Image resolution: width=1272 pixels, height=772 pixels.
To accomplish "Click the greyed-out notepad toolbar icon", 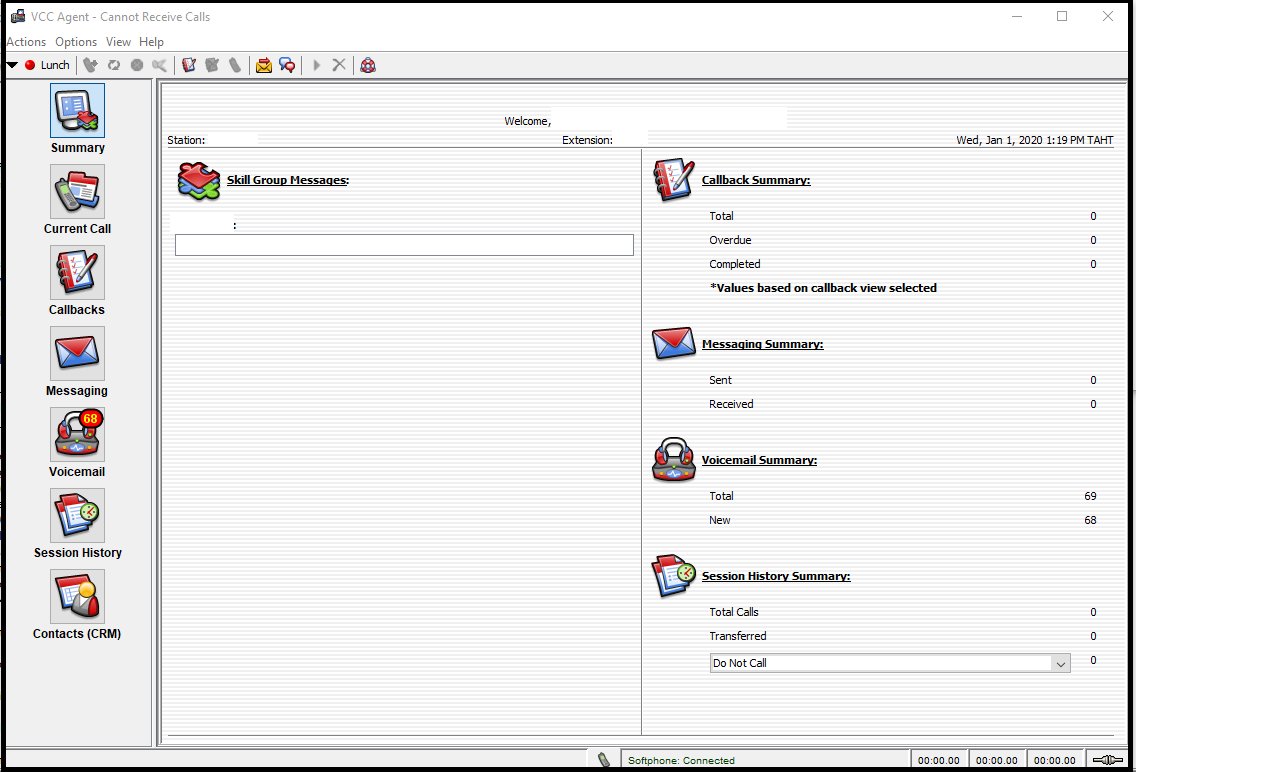I will (212, 65).
